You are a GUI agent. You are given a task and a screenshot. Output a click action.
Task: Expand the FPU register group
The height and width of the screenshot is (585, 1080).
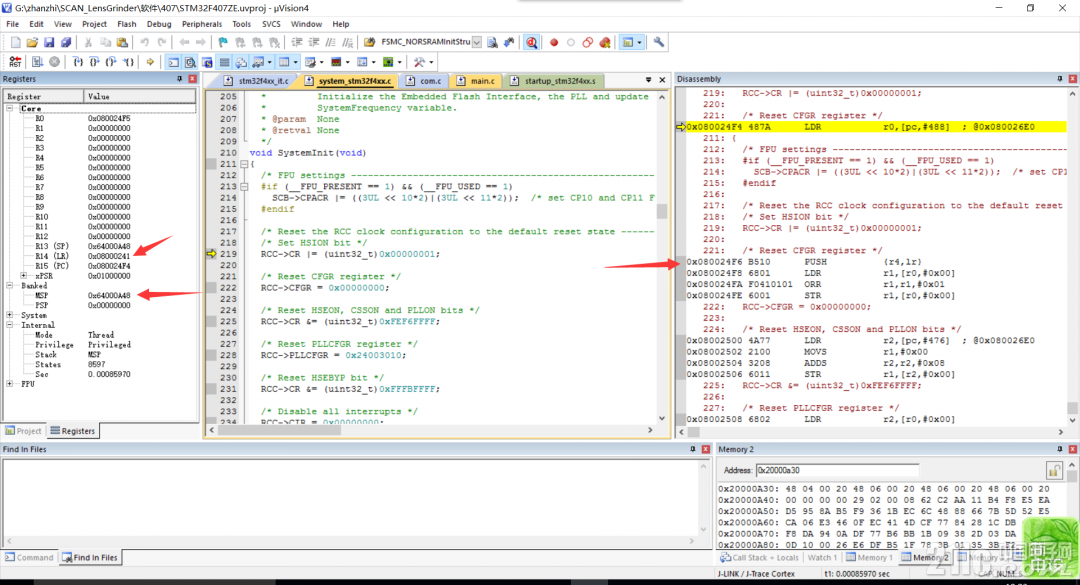(10, 384)
